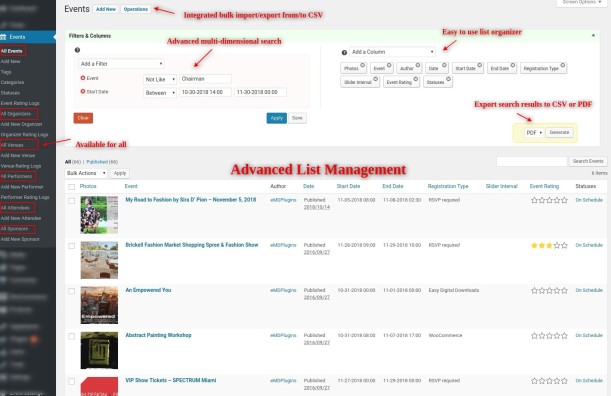Remove the Date column chip
The width and height of the screenshot is (611, 396).
[444, 65]
